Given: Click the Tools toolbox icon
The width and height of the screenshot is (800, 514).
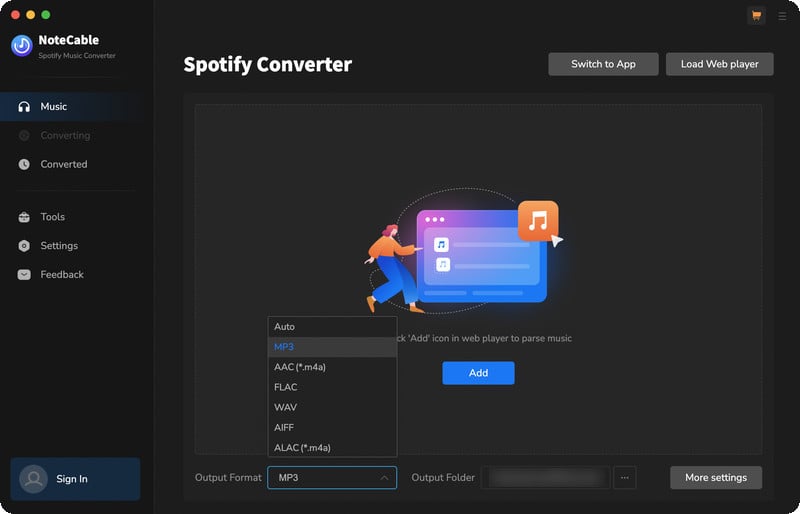Looking at the screenshot, I should [24, 217].
